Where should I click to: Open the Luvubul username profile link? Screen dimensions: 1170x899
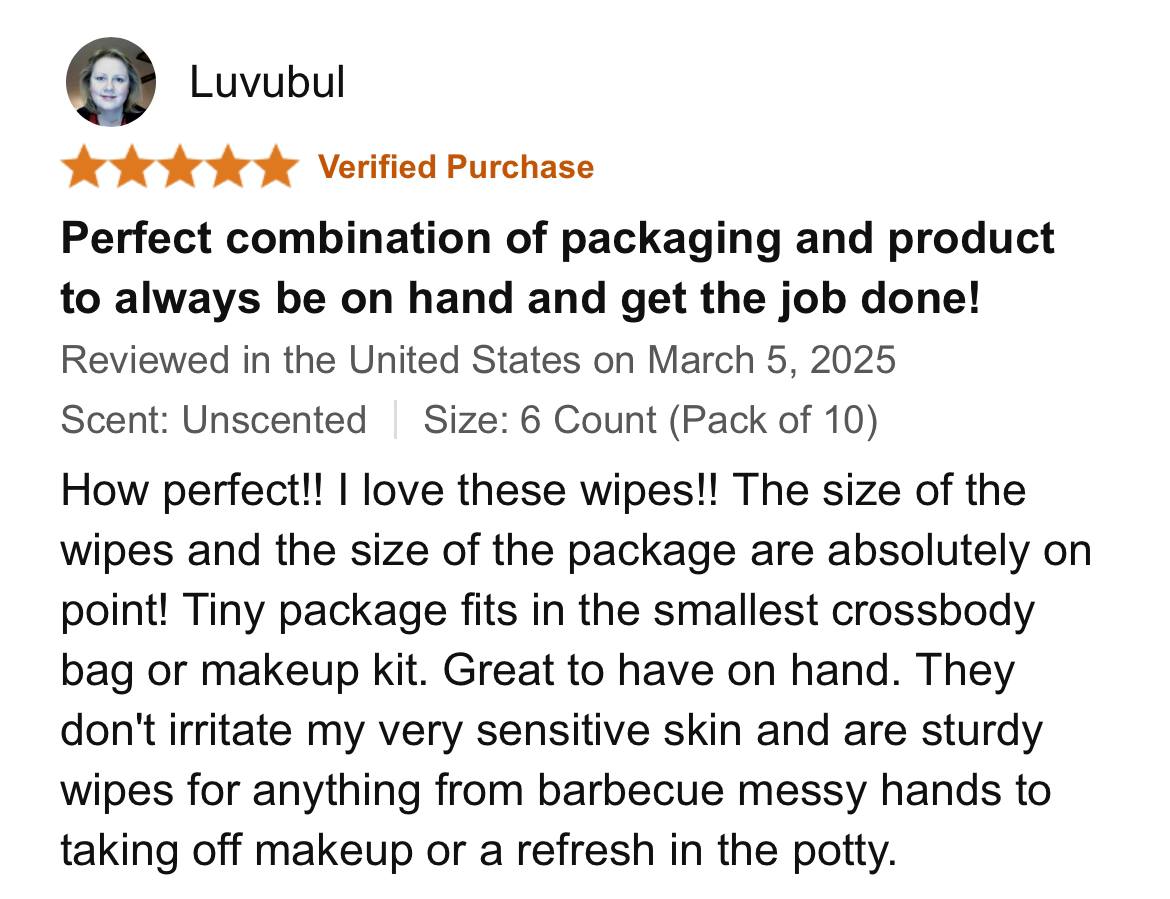[x=266, y=81]
